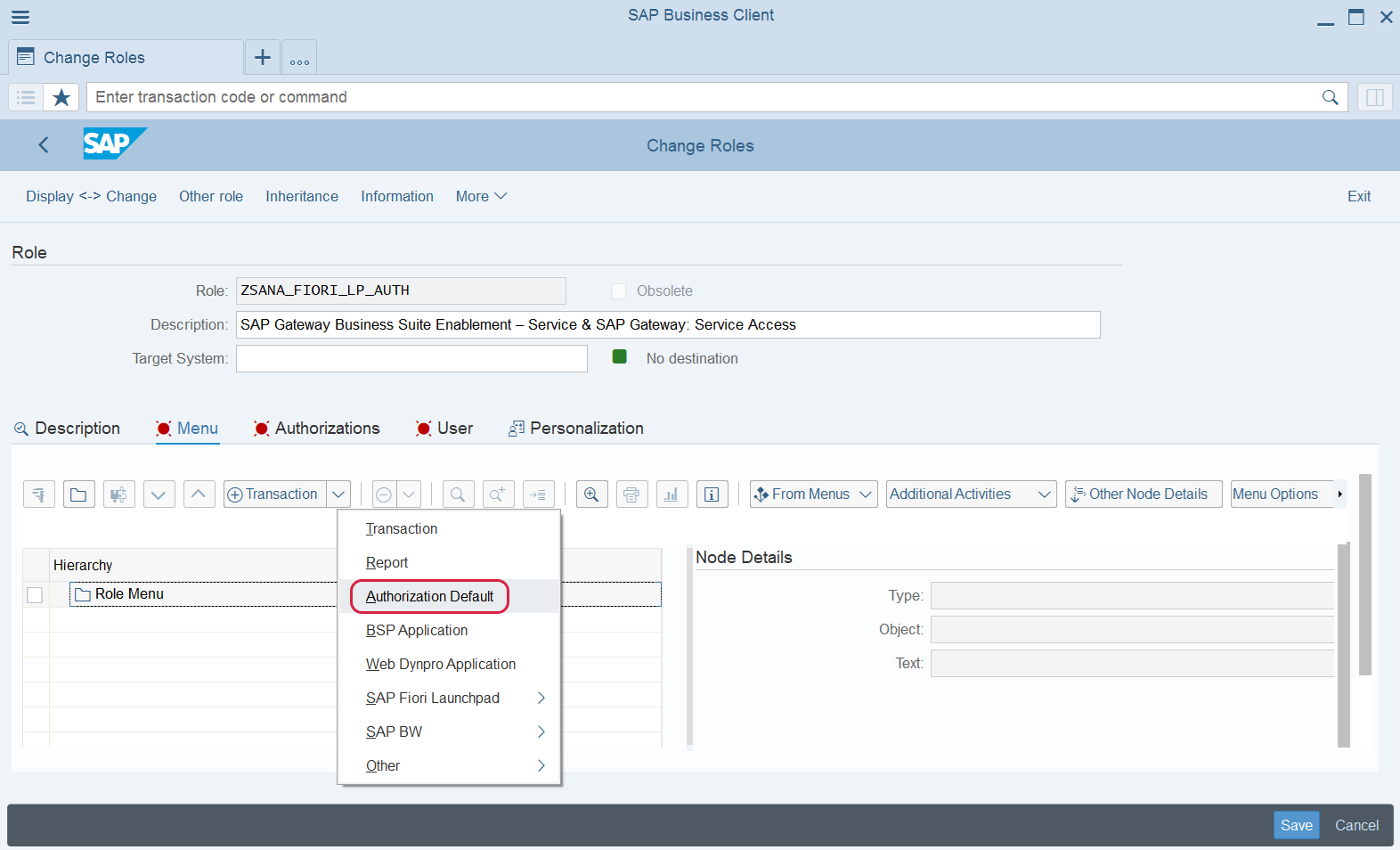Expand the SAP BW submenu

click(449, 731)
